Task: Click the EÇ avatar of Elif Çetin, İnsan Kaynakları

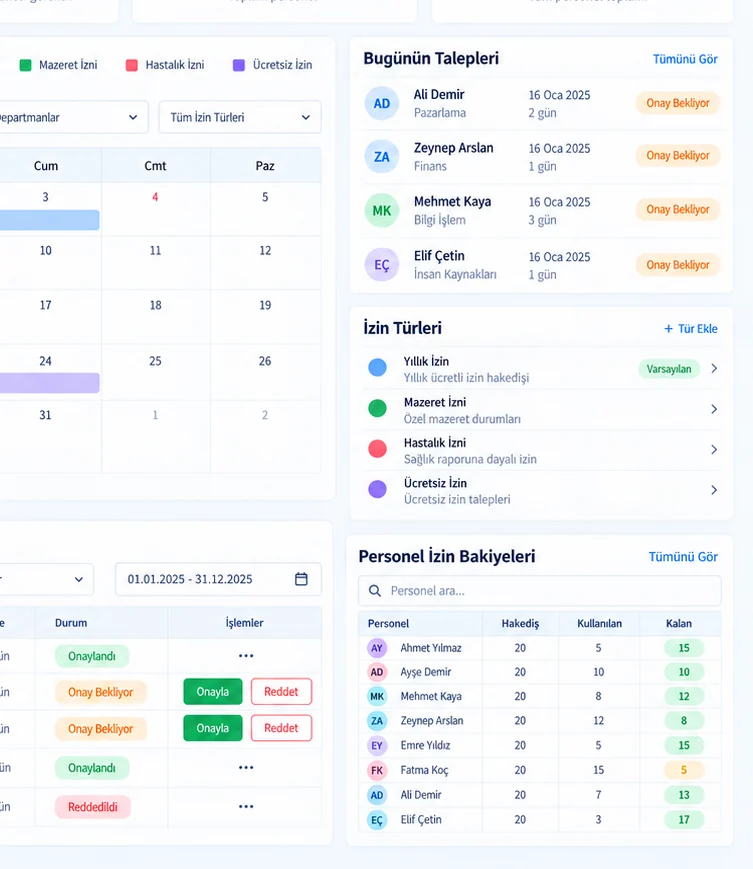Action: 382,265
